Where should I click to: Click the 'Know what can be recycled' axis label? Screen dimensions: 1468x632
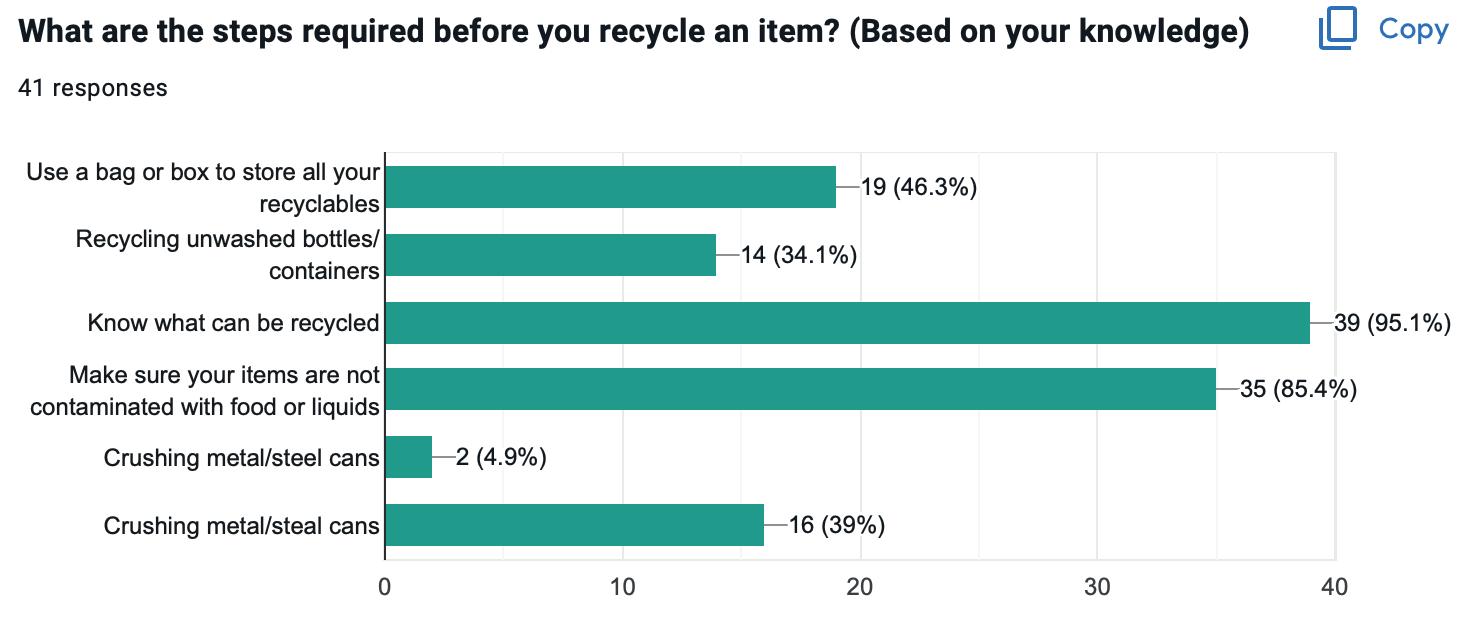click(x=234, y=323)
